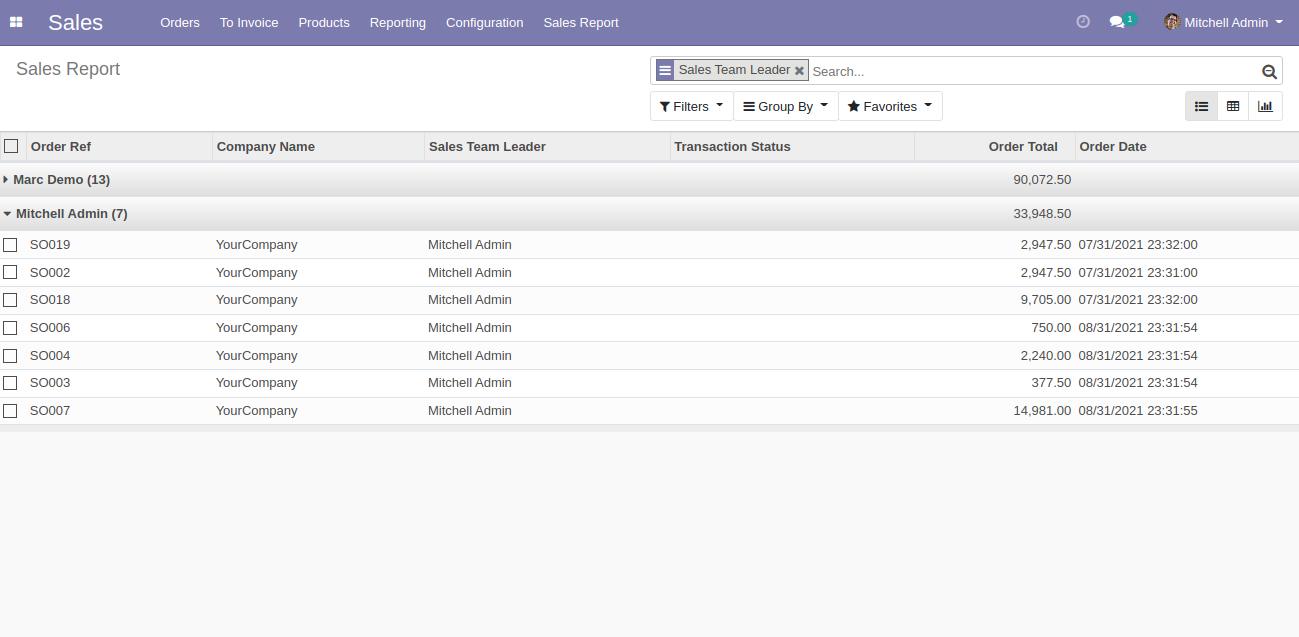Image resolution: width=1299 pixels, height=637 pixels.
Task: Open the Group By dropdown
Action: coord(785,106)
